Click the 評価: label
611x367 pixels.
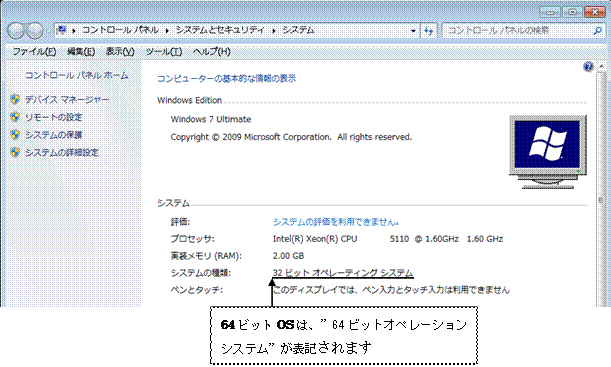(180, 222)
